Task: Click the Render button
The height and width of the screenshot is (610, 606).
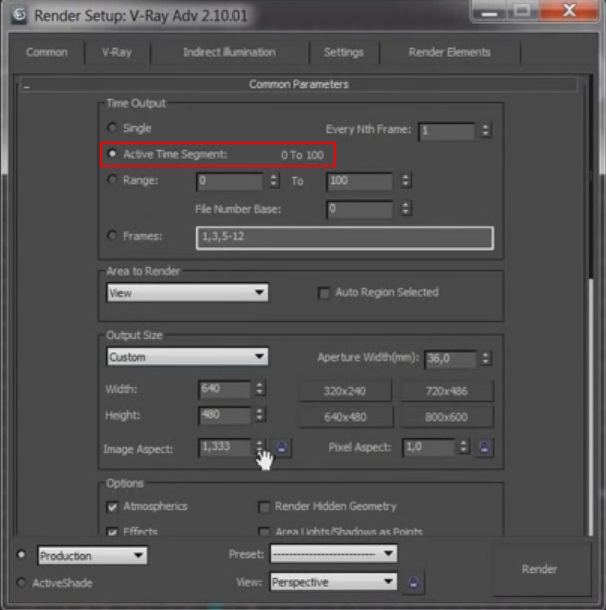Action: coord(539,569)
